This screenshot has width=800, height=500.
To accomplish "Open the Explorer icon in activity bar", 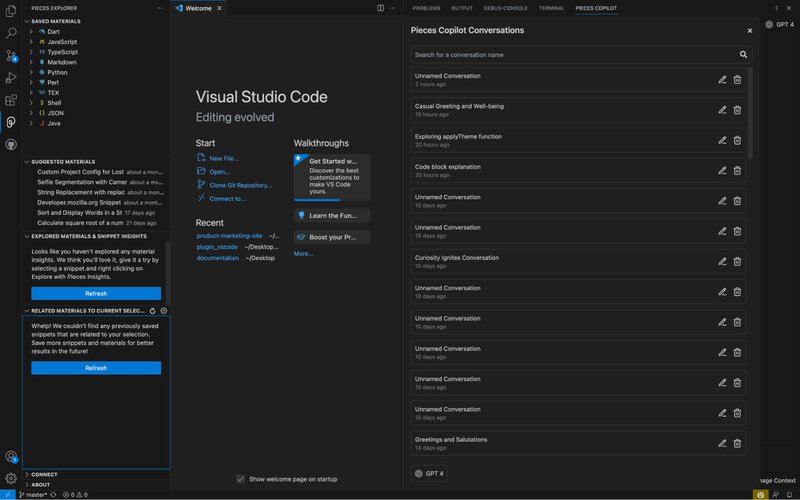I will coord(11,11).
